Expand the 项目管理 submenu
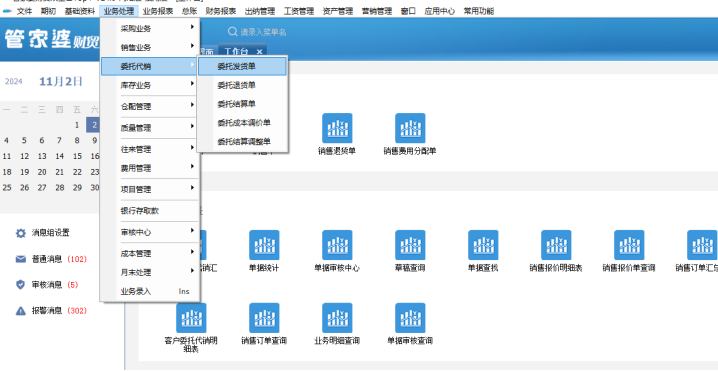 (x=150, y=189)
